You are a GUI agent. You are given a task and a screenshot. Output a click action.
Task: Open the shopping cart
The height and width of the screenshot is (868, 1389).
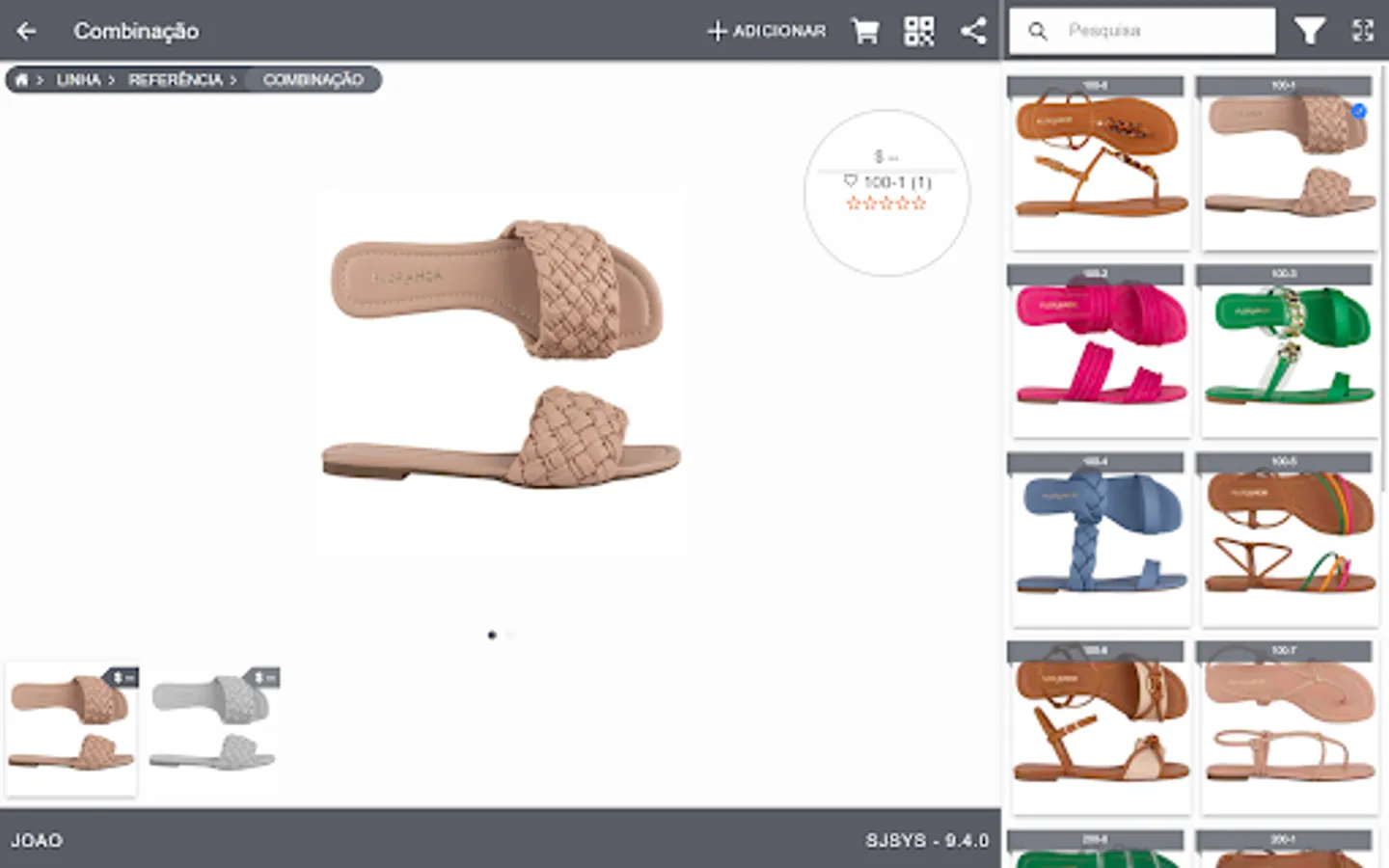click(x=865, y=31)
